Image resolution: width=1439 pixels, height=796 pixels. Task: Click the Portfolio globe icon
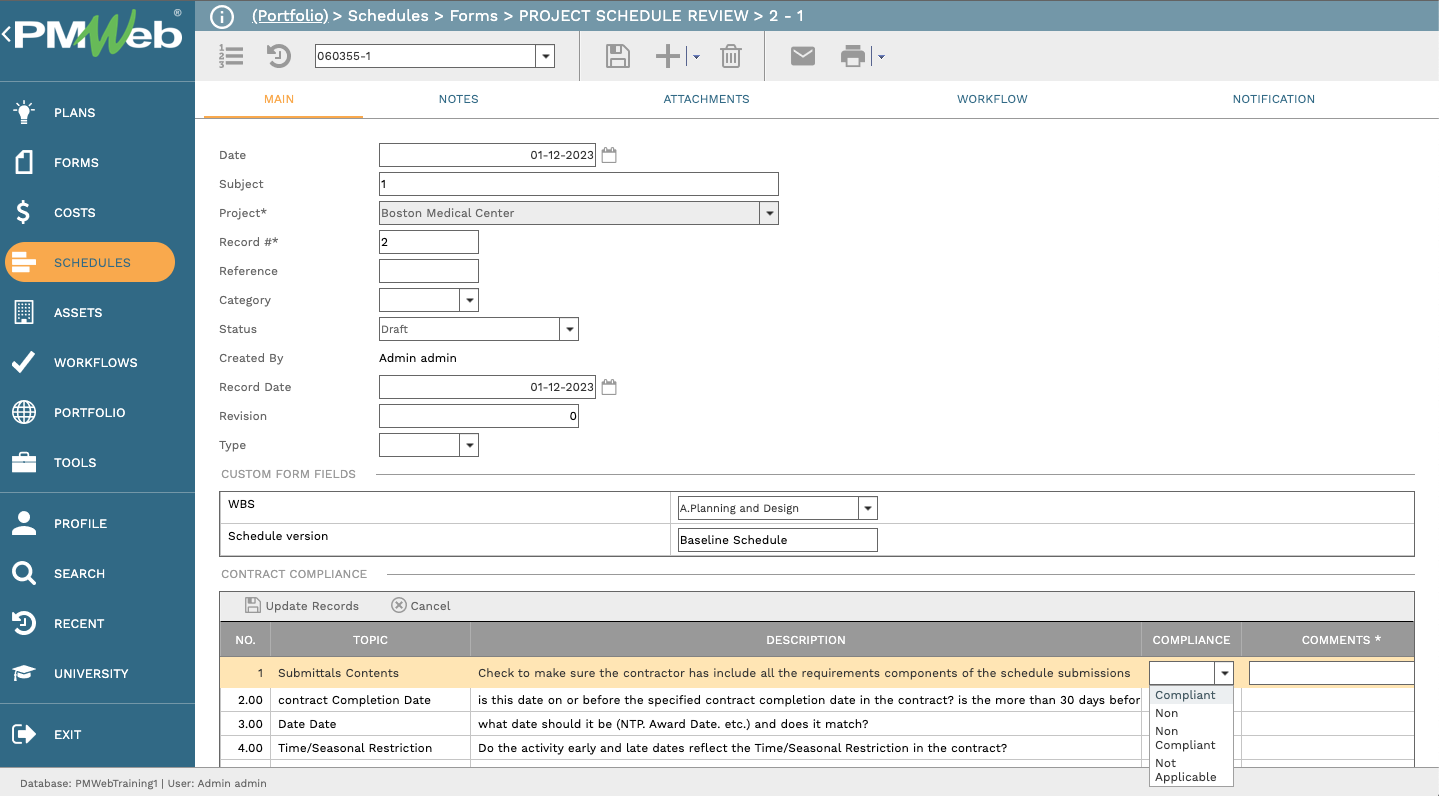tap(24, 412)
